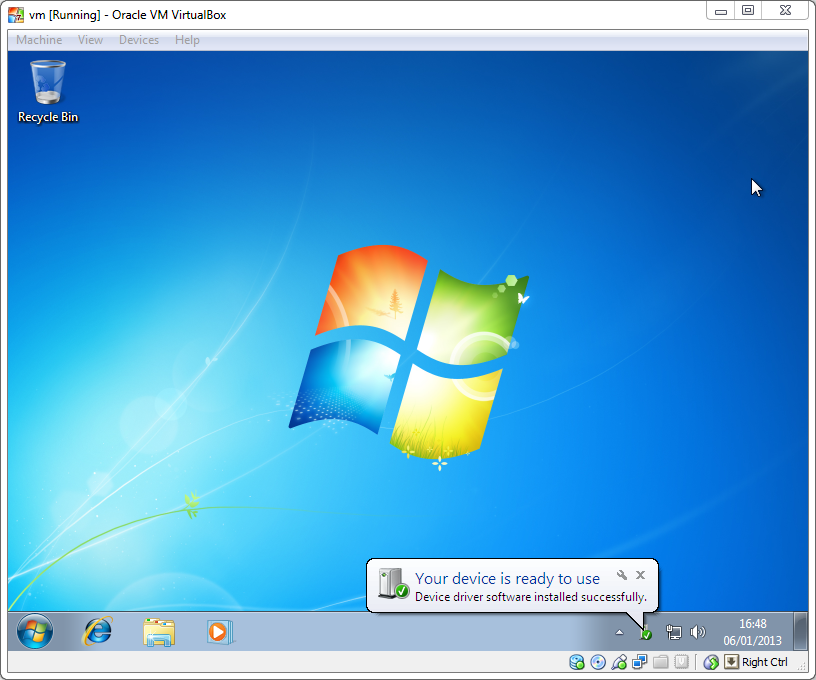
Task: Click the guest volume speaker icon
Action: (698, 632)
